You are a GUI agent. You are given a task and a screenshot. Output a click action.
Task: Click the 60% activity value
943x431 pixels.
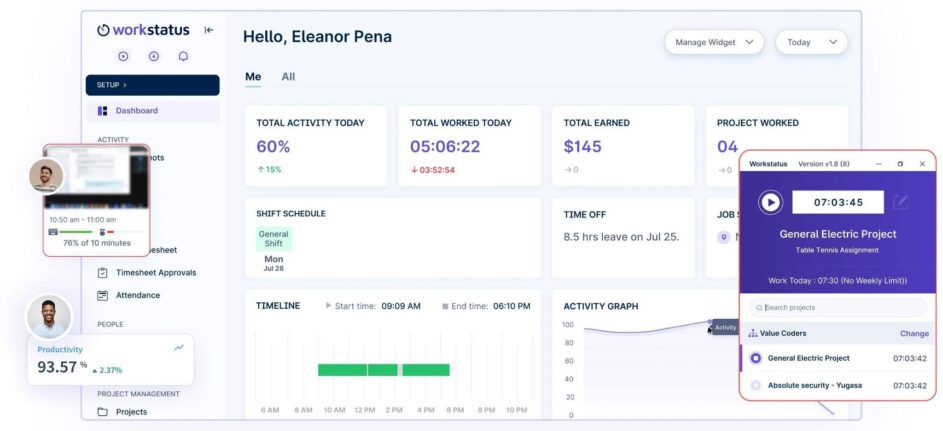273,146
